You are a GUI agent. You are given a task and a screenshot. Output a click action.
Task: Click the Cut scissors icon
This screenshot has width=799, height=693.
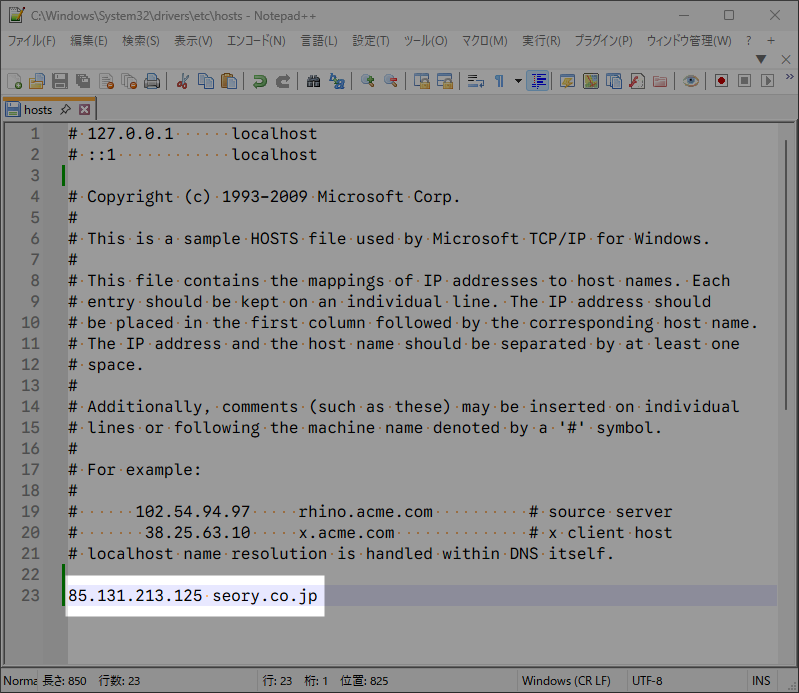pos(183,81)
